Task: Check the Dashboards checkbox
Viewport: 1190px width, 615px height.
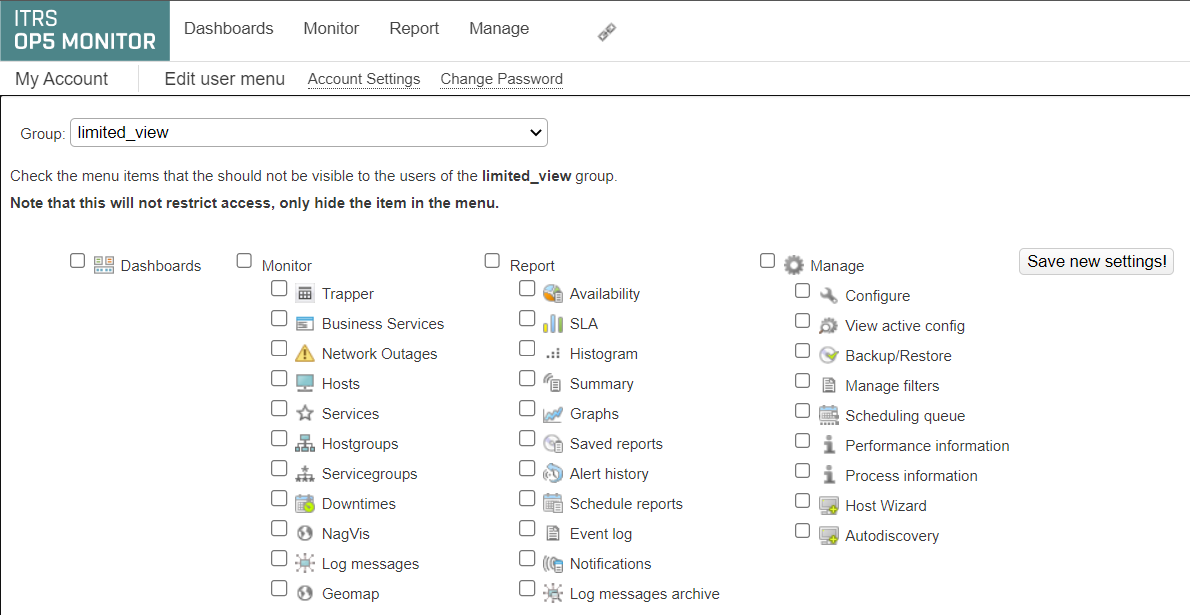Action: click(x=77, y=260)
